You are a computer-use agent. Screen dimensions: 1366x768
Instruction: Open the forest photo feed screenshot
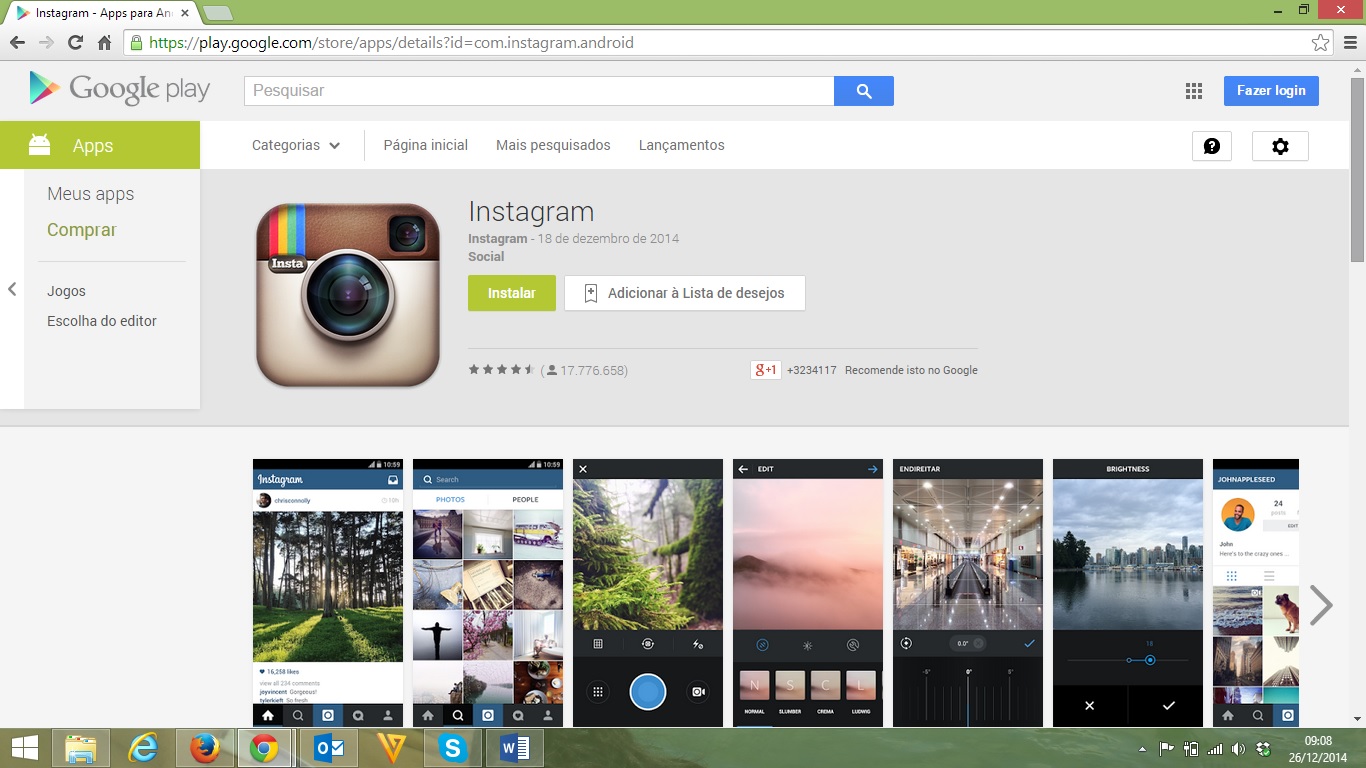click(328, 592)
